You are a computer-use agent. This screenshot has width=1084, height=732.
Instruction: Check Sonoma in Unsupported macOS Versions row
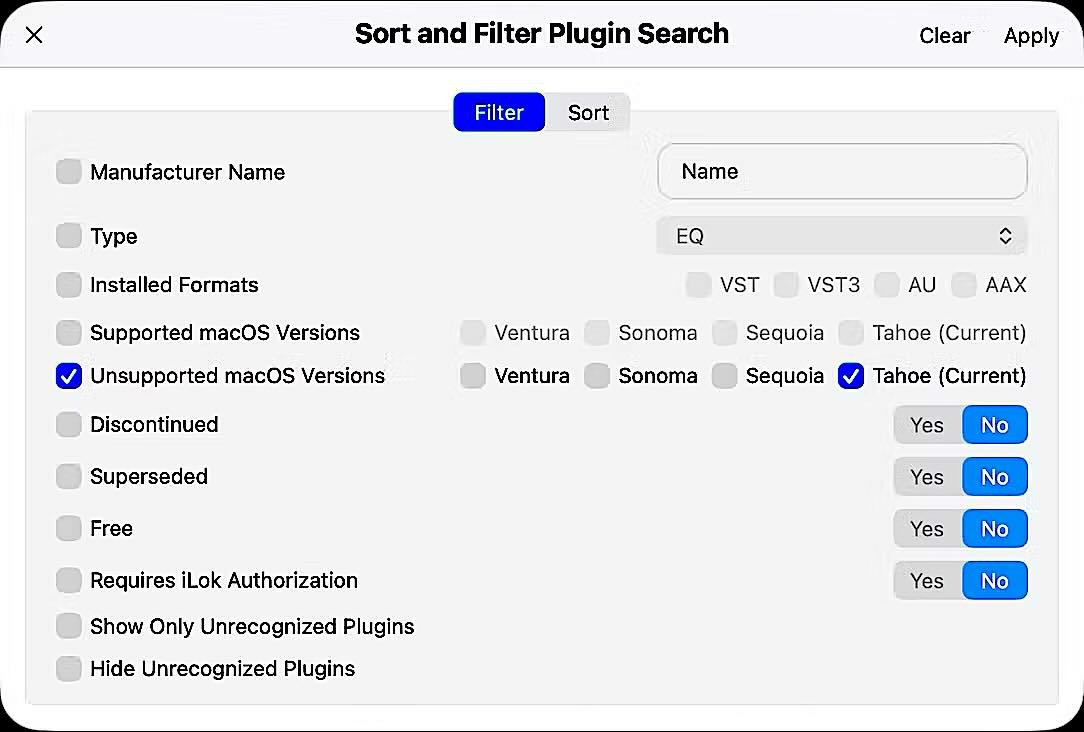(x=597, y=376)
